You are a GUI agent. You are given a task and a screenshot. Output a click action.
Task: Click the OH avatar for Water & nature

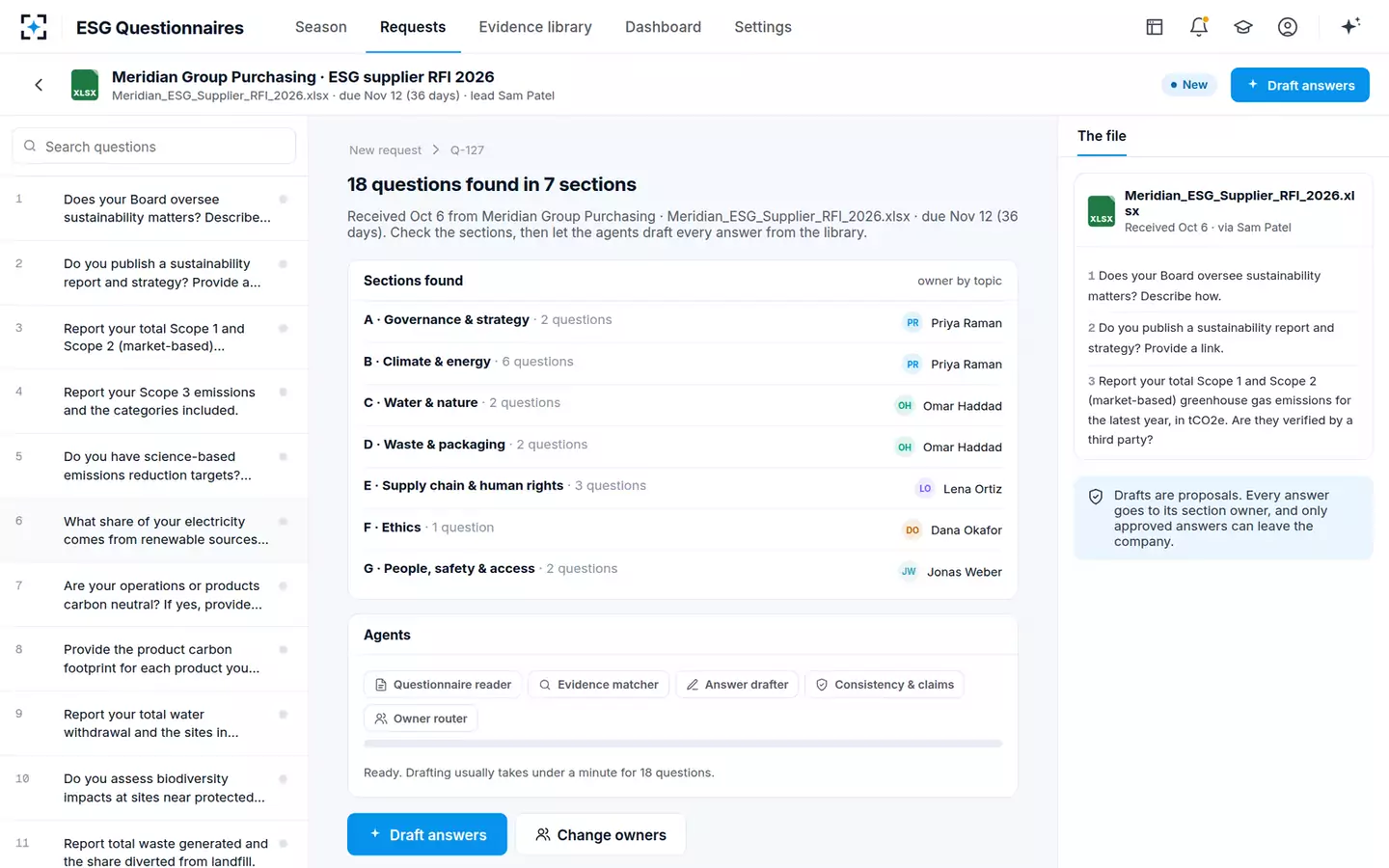905,406
